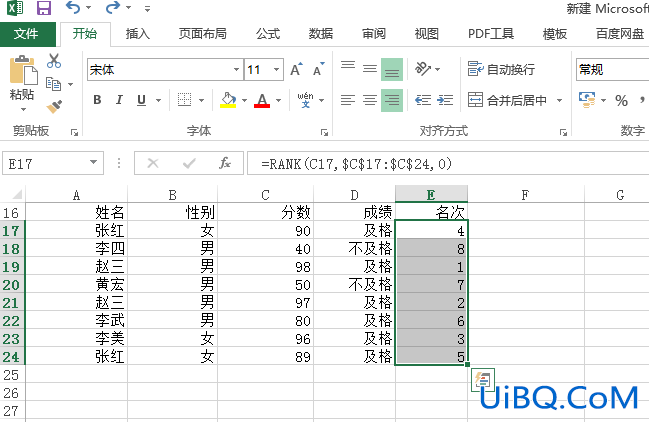The image size is (649, 422).
Task: Open the 文件 menu tab
Action: coord(26,34)
